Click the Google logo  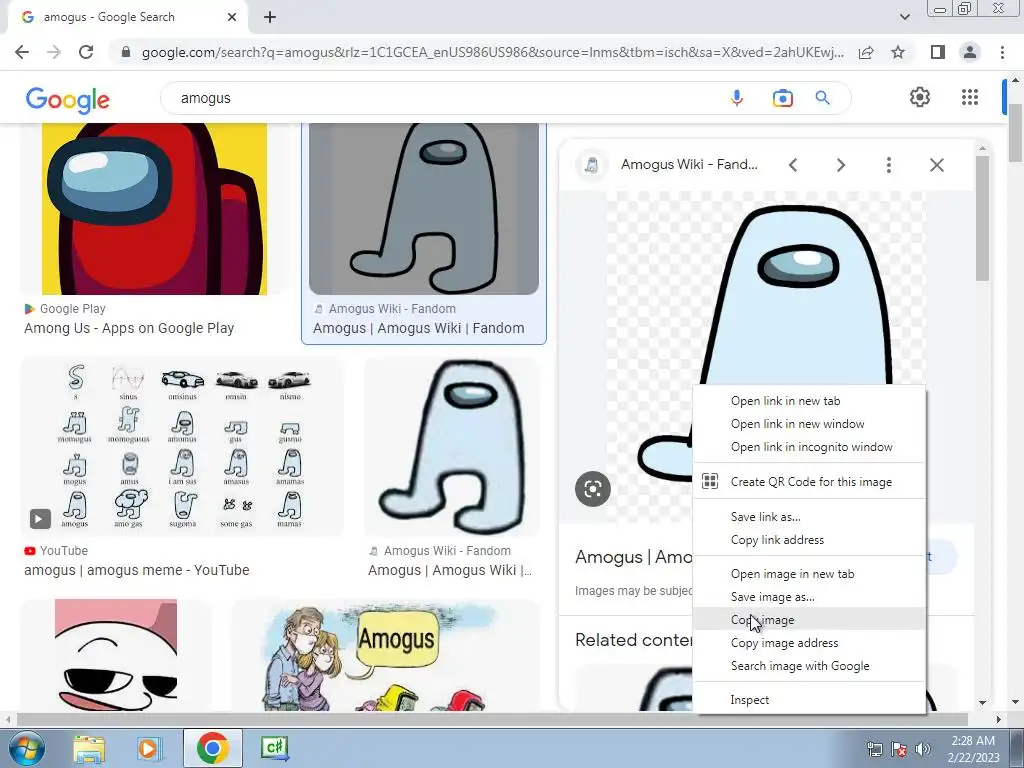click(68, 99)
